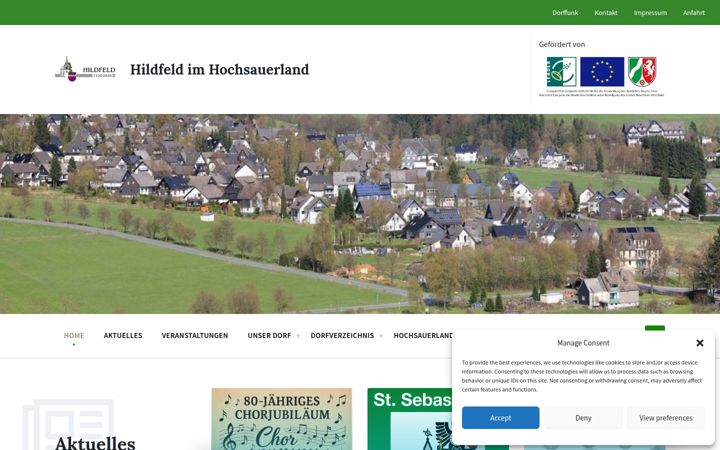Open the St. Sebastian event thumbnail
Screen dimensions: 720x450
[x=410, y=419]
